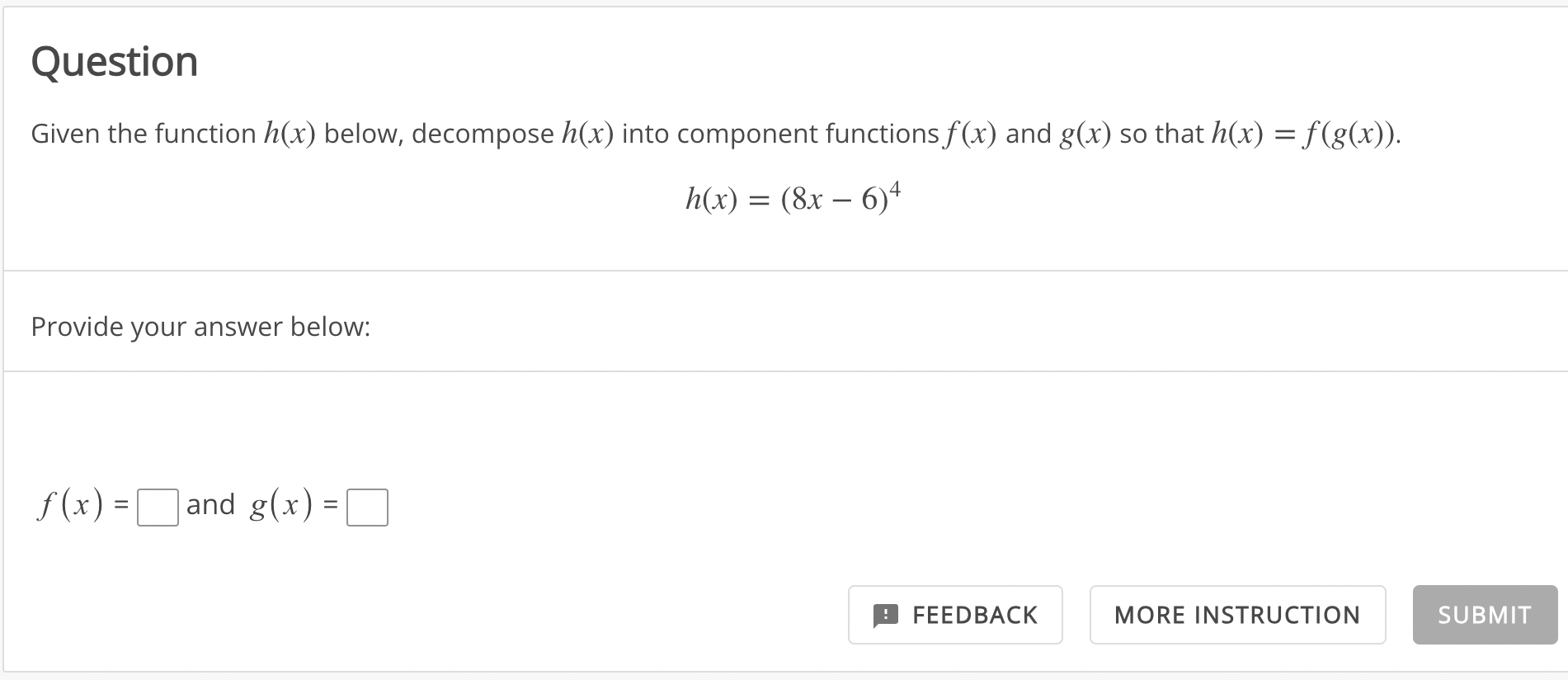This screenshot has height=680, width=1568.
Task: Click the 'Provide your answer below:' text
Action: (200, 327)
